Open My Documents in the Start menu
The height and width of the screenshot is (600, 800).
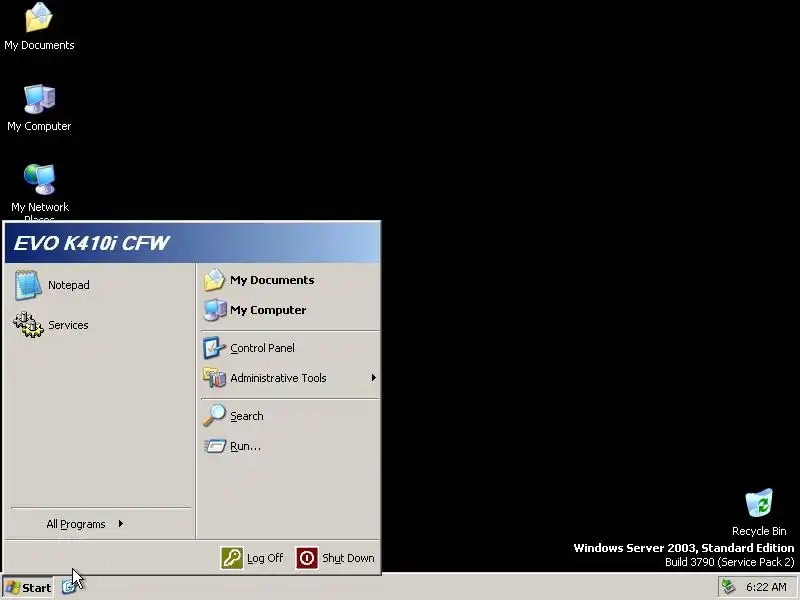[290, 280]
